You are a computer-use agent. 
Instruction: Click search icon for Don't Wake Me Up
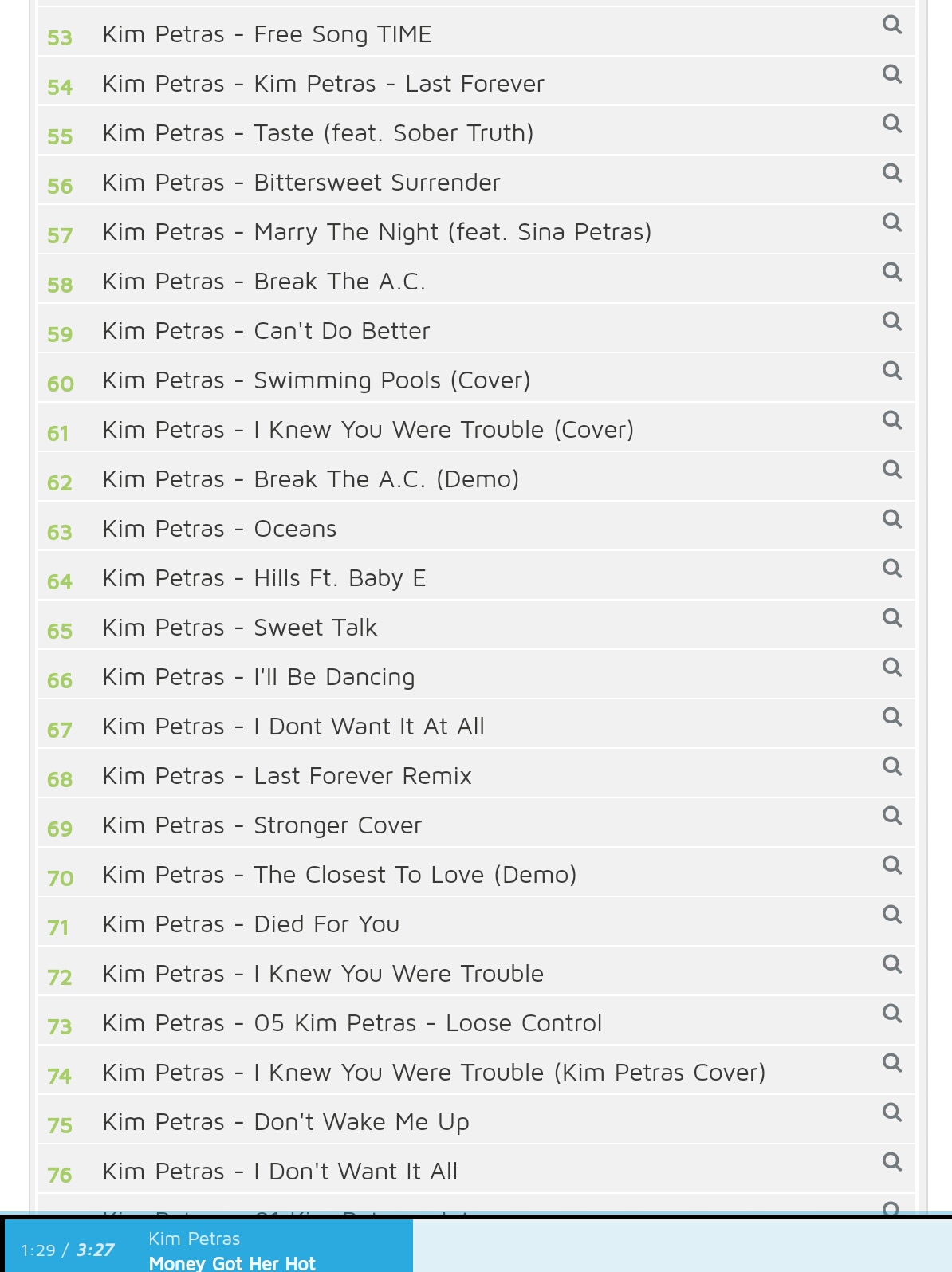[892, 1113]
